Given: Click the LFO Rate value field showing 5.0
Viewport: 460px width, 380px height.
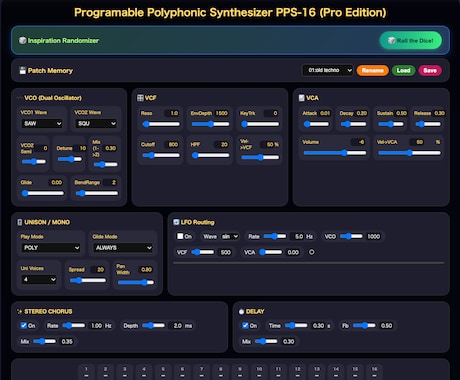Looking at the screenshot, I should [x=297, y=236].
